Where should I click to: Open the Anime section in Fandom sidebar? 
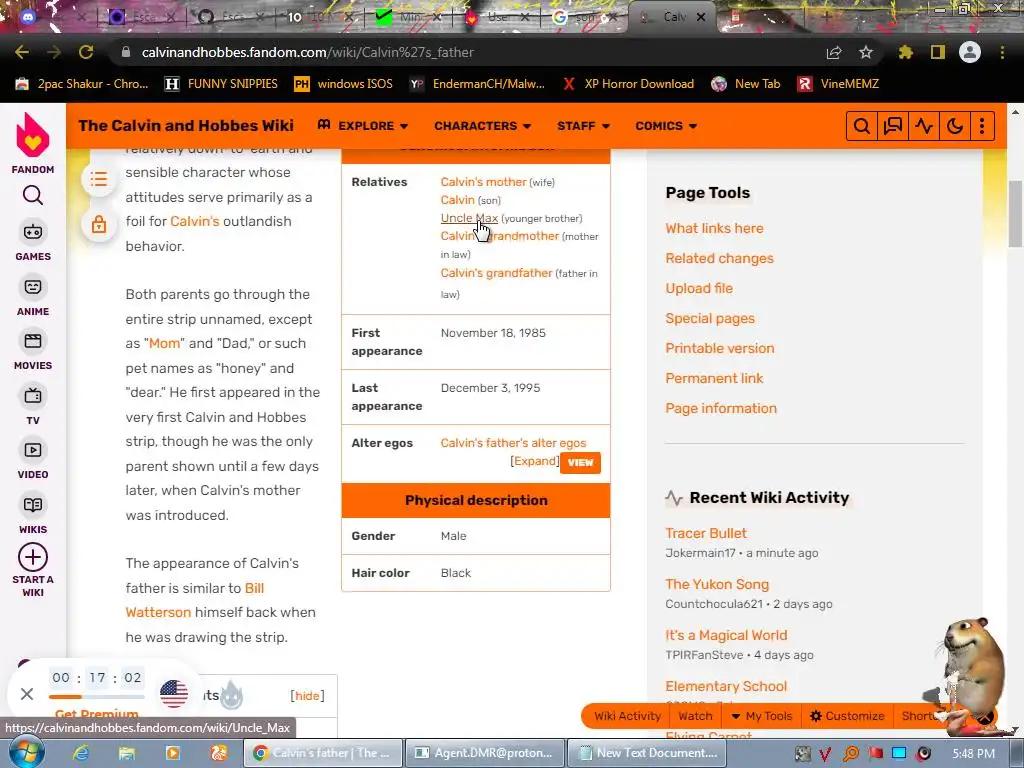tap(33, 296)
